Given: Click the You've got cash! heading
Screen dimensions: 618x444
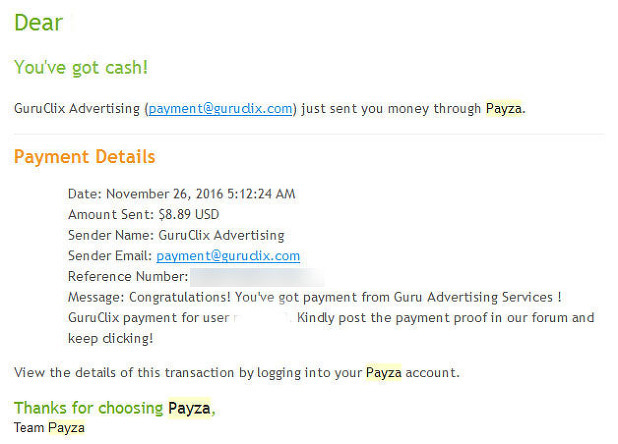Looking at the screenshot, I should (x=81, y=67).
